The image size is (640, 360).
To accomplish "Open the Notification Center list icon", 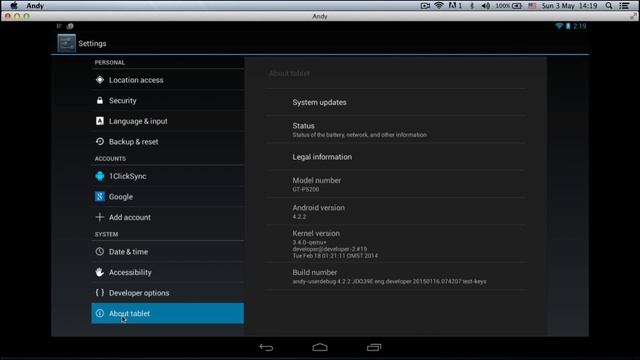I will tap(624, 5).
